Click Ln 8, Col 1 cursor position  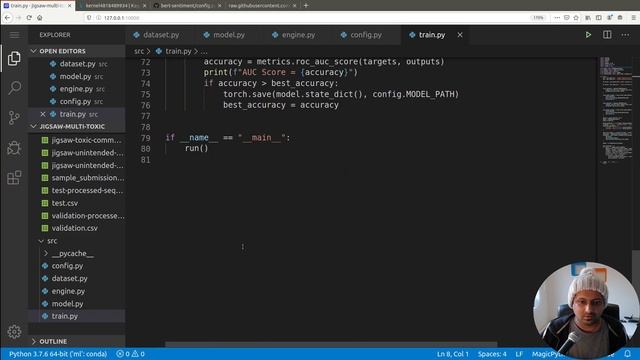point(453,354)
